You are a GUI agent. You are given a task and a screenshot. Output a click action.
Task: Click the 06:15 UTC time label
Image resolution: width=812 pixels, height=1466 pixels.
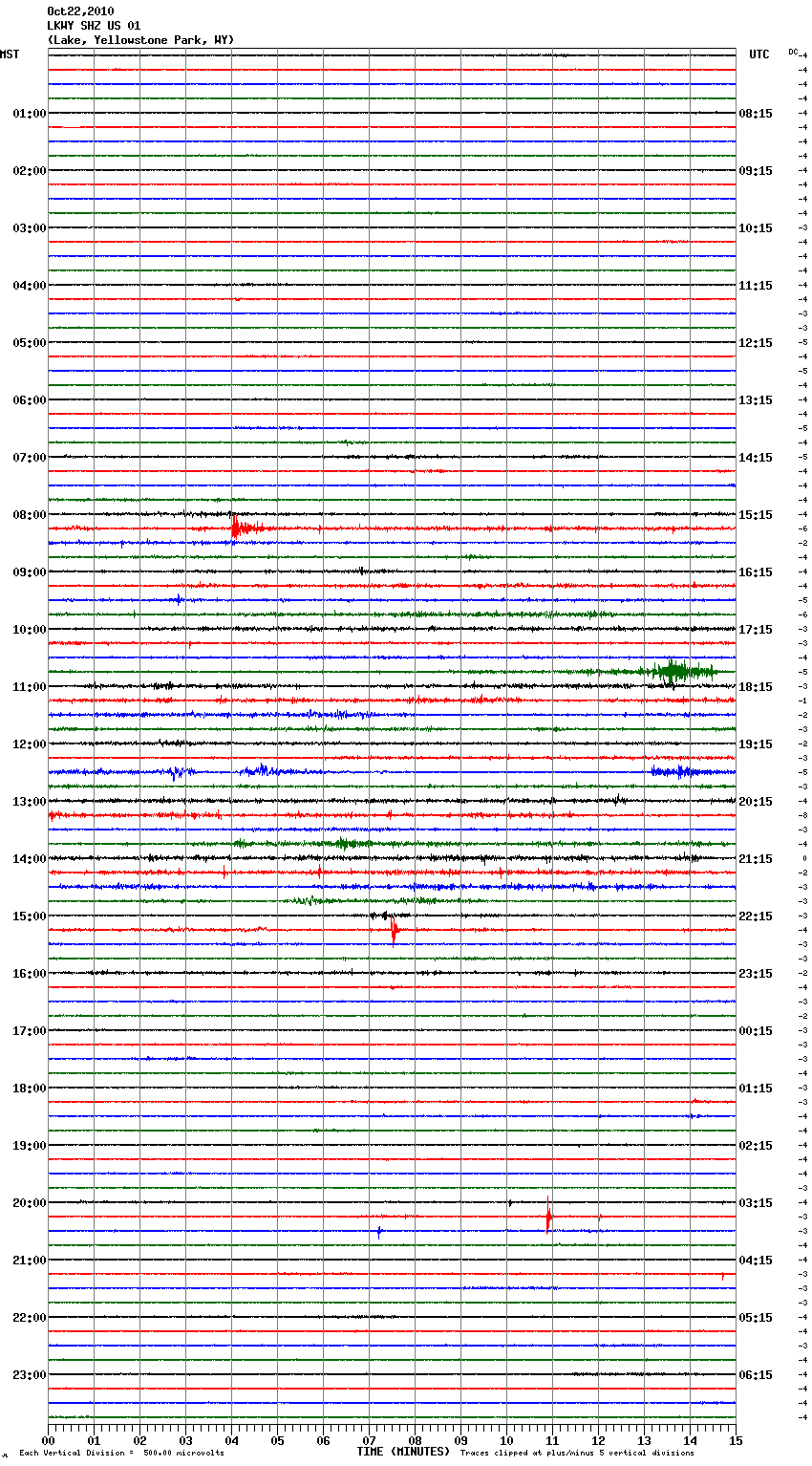point(756,1375)
